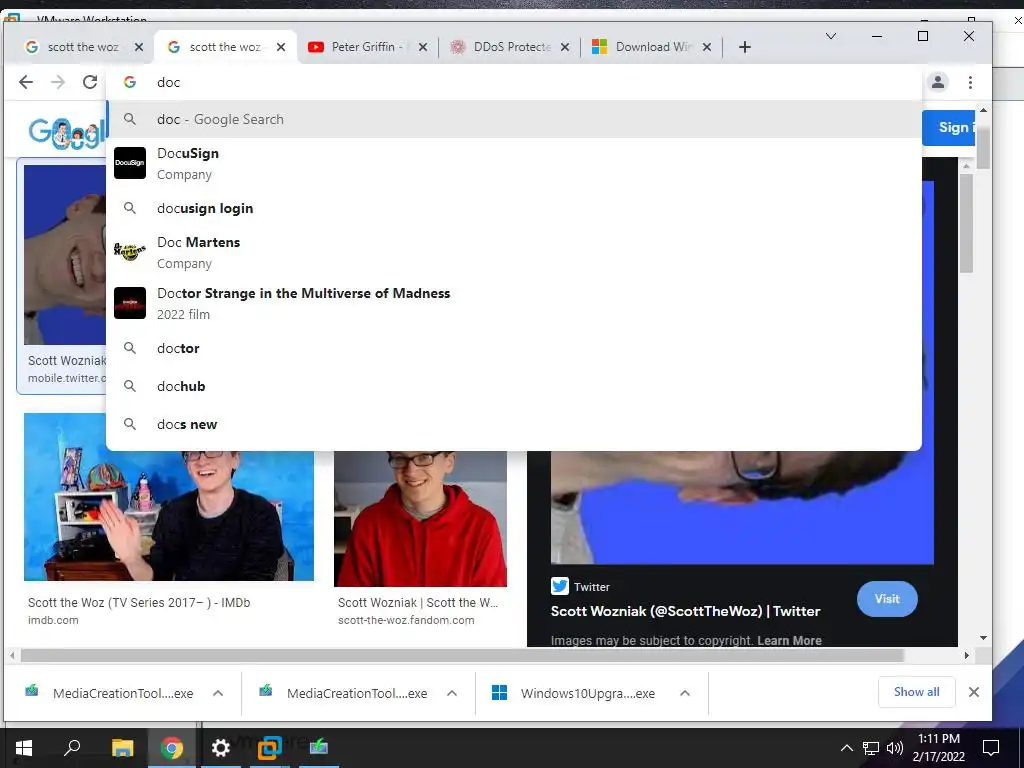Click the horizontal scrollbar at page bottom
Image resolution: width=1024 pixels, height=768 pixels.
pos(462,655)
